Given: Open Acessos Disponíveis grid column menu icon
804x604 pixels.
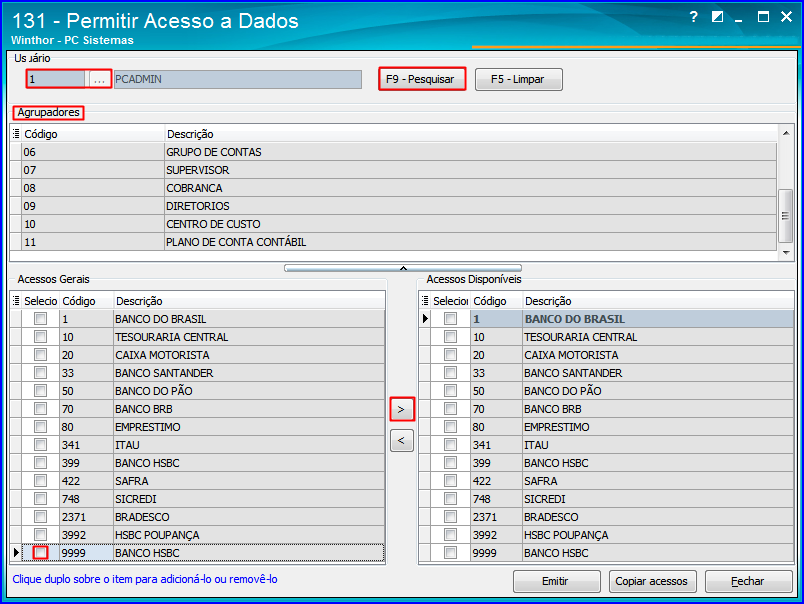Looking at the screenshot, I should click(425, 301).
